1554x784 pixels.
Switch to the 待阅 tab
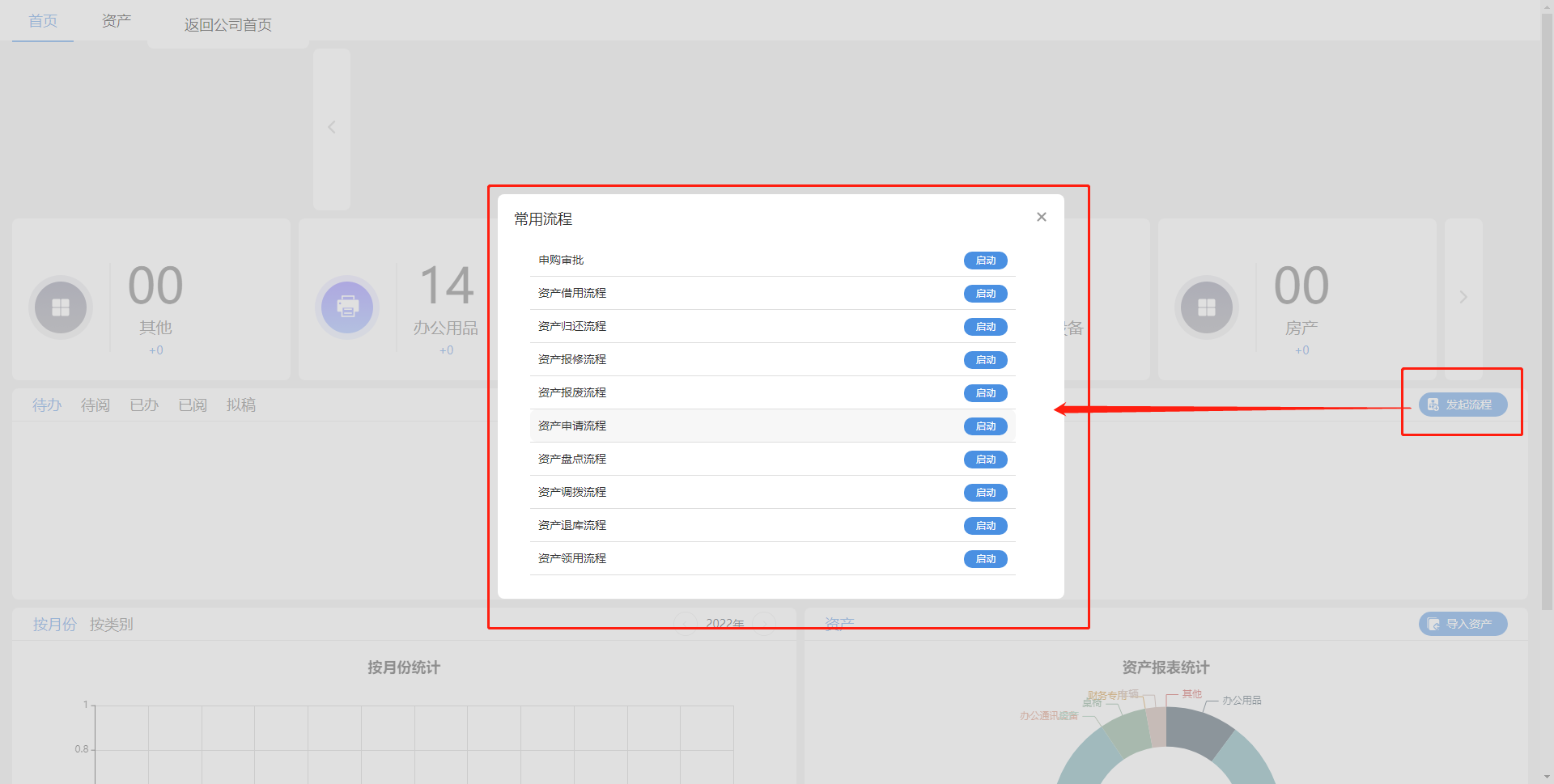coord(96,405)
